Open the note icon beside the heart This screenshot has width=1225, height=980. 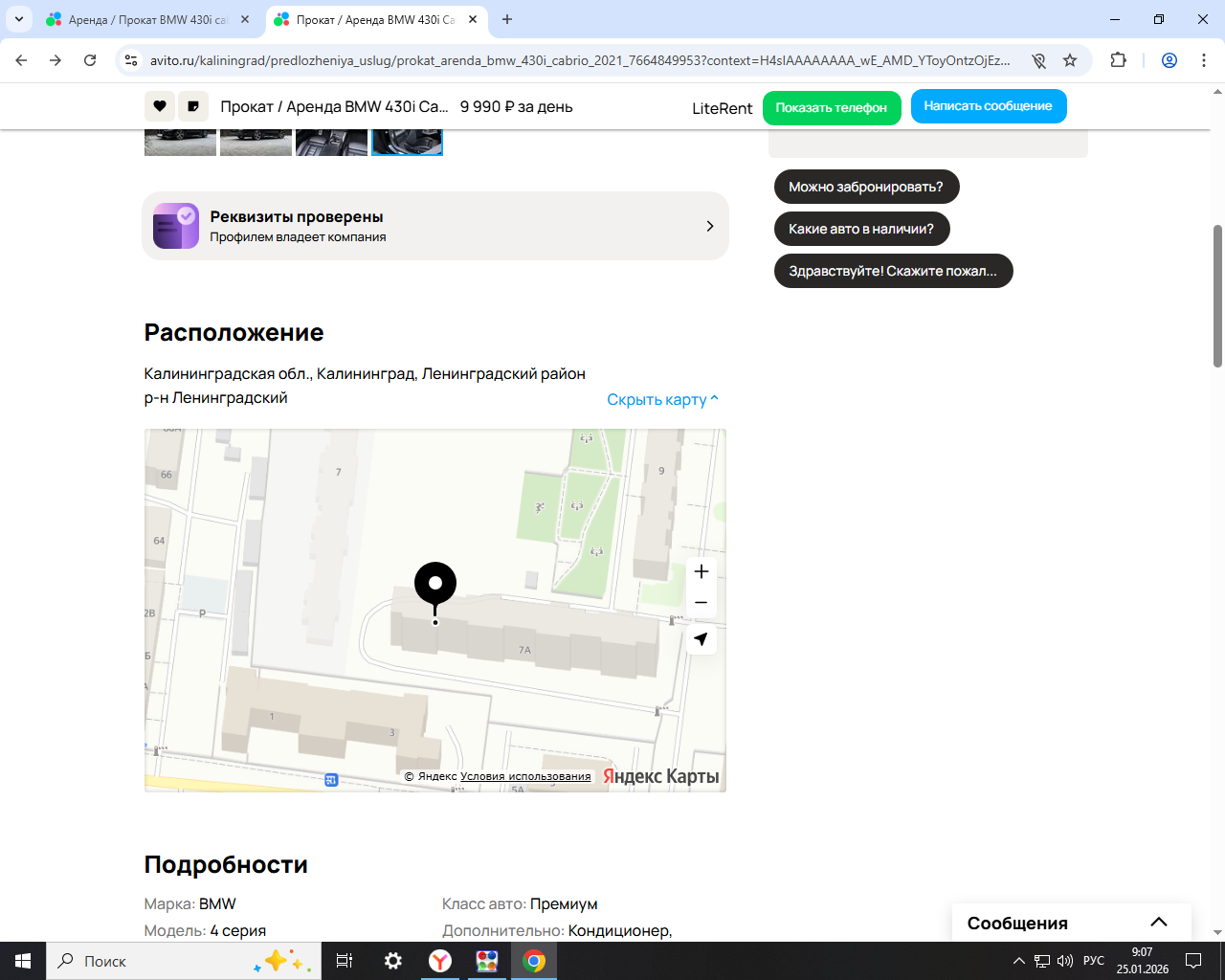193,106
